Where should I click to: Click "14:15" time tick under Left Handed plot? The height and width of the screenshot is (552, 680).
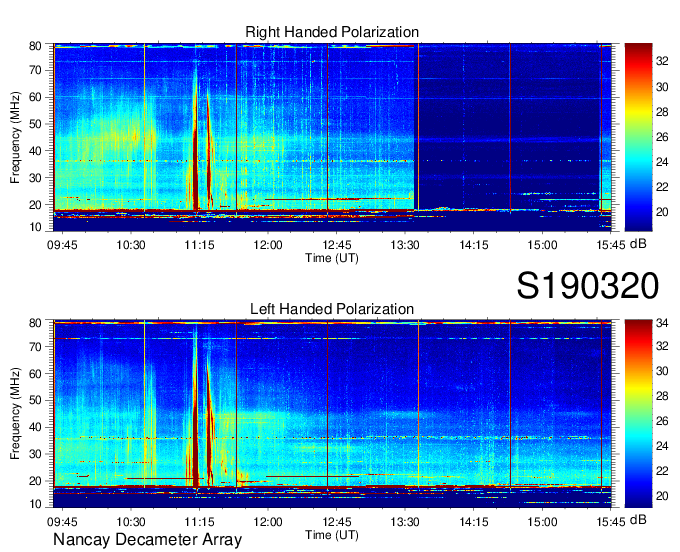tap(474, 522)
